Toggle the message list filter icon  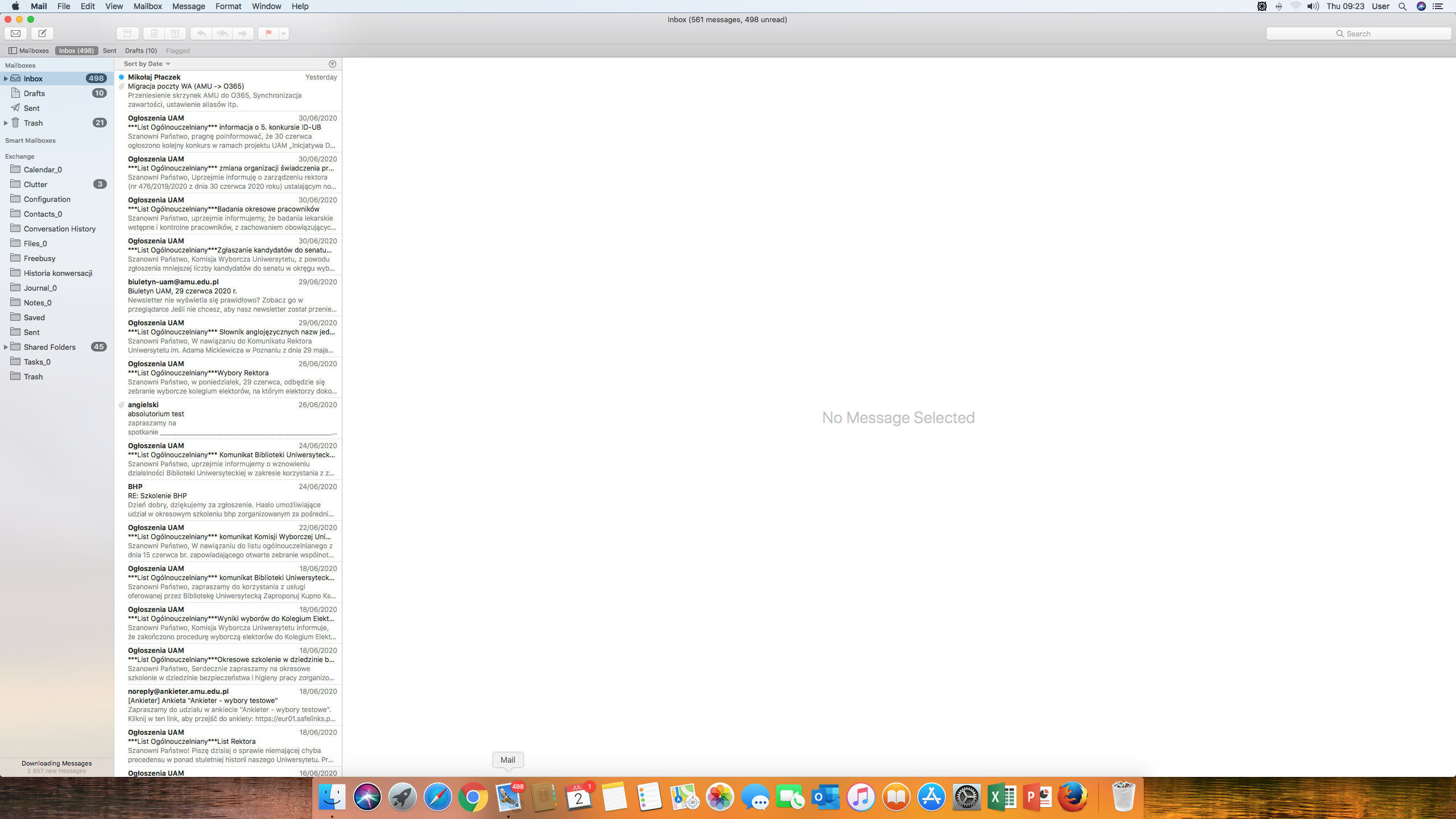click(333, 64)
